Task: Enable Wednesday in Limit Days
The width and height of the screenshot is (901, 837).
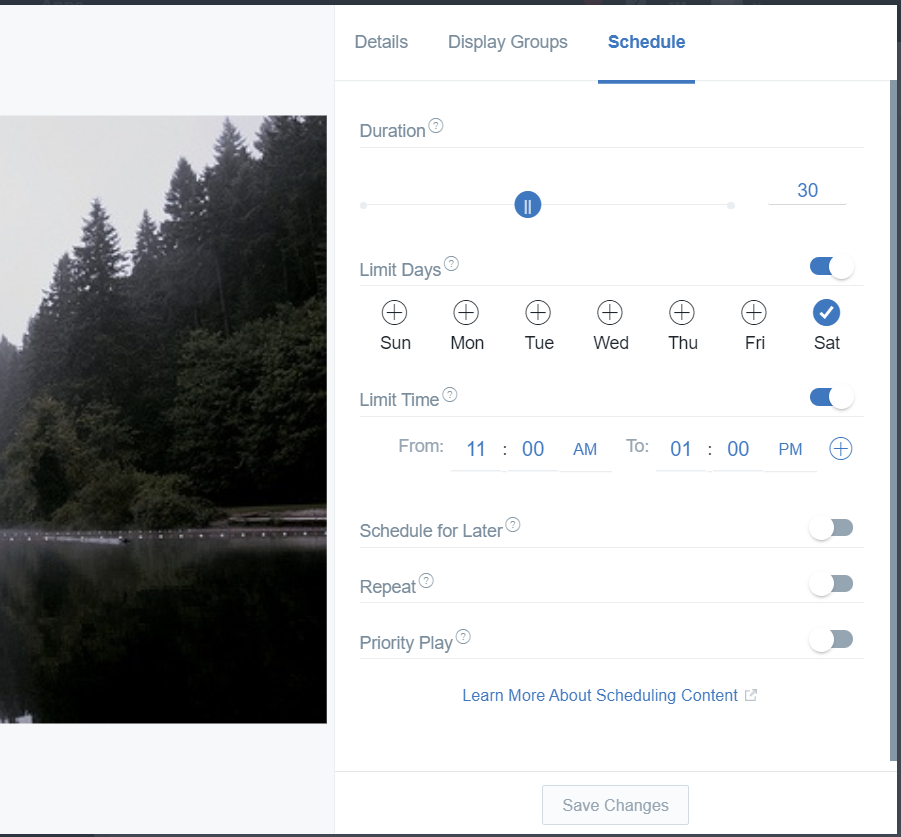Action: click(610, 312)
